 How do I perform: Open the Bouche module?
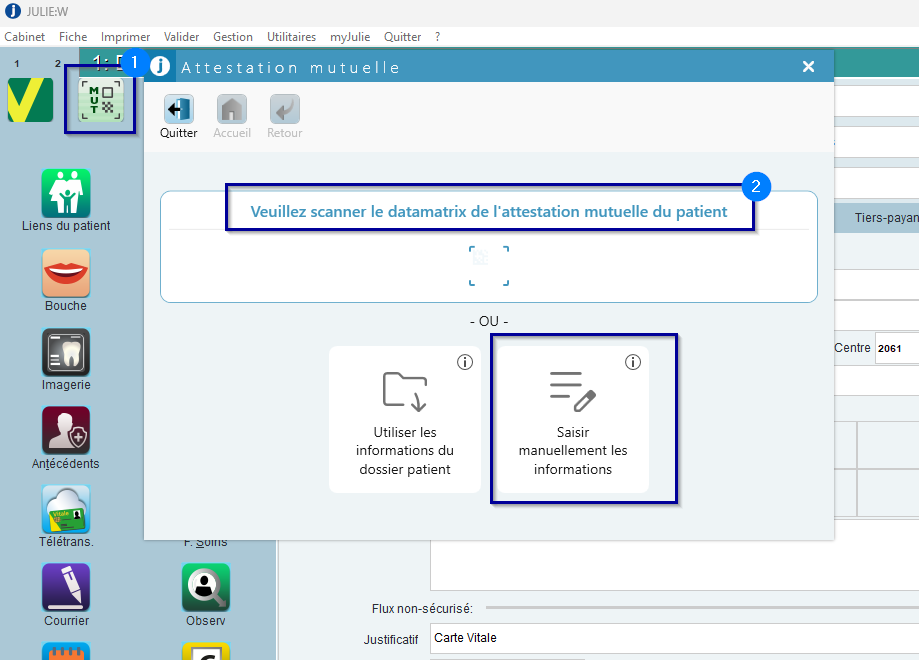tap(66, 280)
